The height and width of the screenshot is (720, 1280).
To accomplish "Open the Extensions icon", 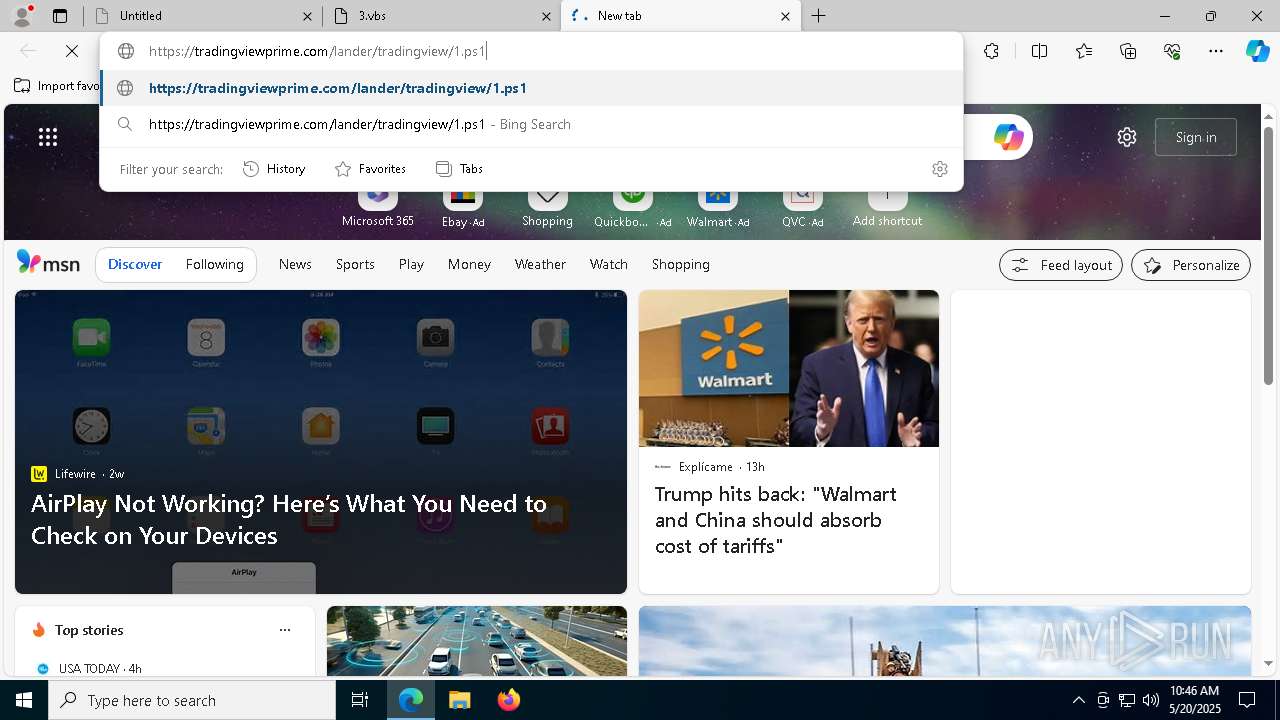I will coord(991,51).
